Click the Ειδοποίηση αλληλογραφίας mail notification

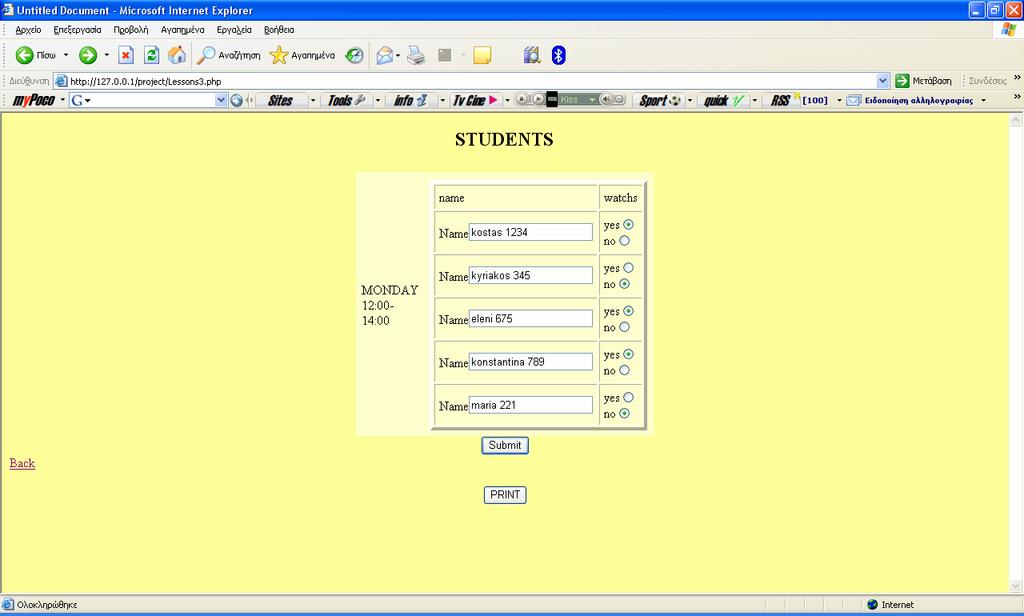[x=910, y=100]
